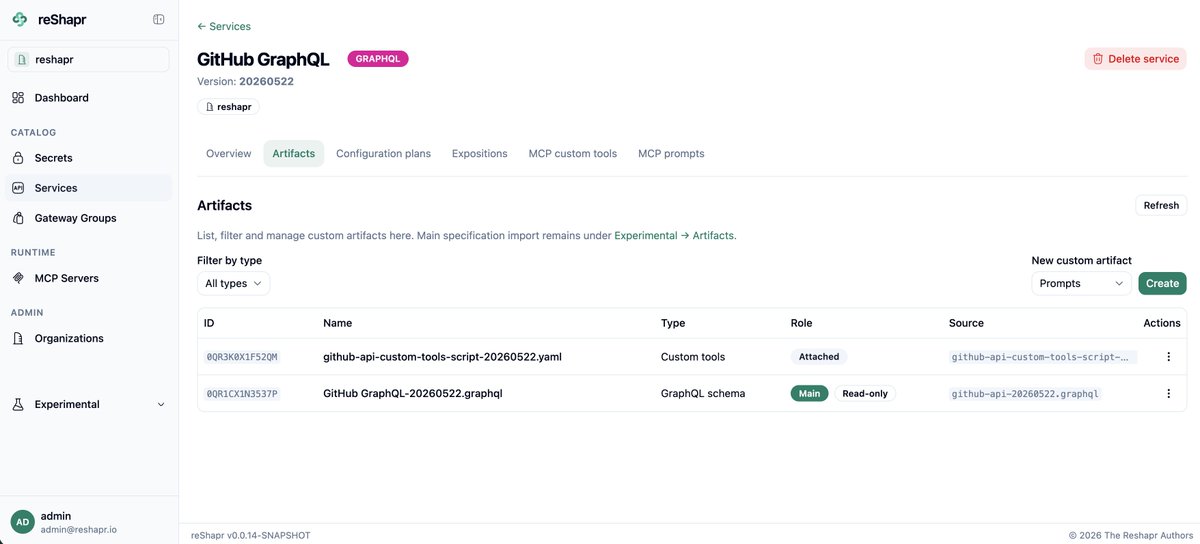Open the reshapr organization selector

[89, 60]
